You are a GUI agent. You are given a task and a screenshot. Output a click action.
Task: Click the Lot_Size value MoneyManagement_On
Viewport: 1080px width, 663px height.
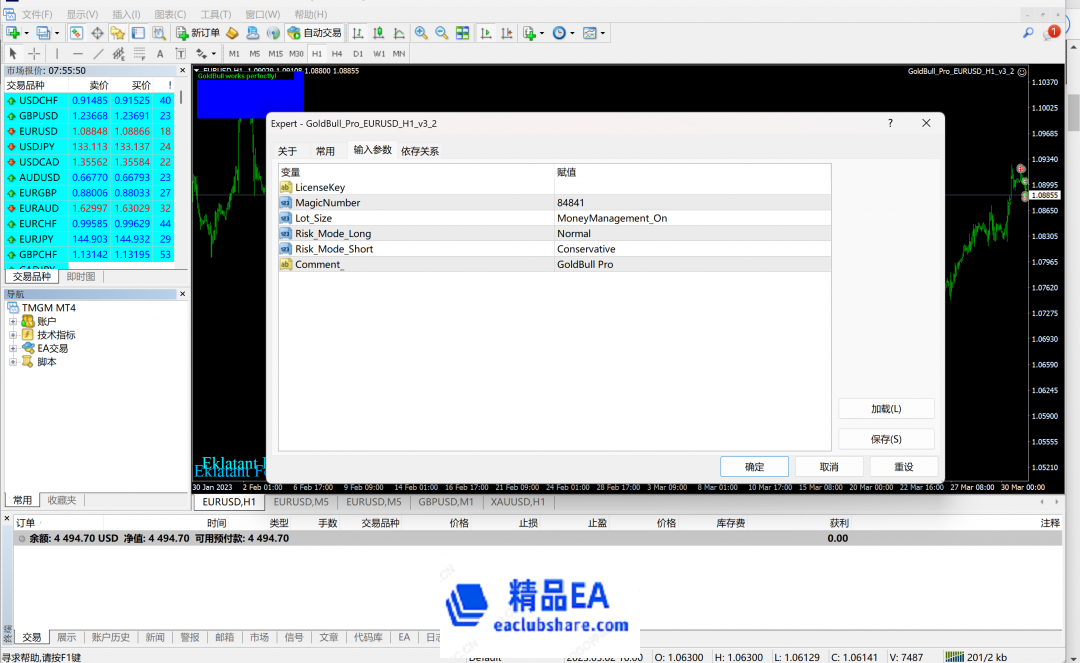tap(612, 218)
